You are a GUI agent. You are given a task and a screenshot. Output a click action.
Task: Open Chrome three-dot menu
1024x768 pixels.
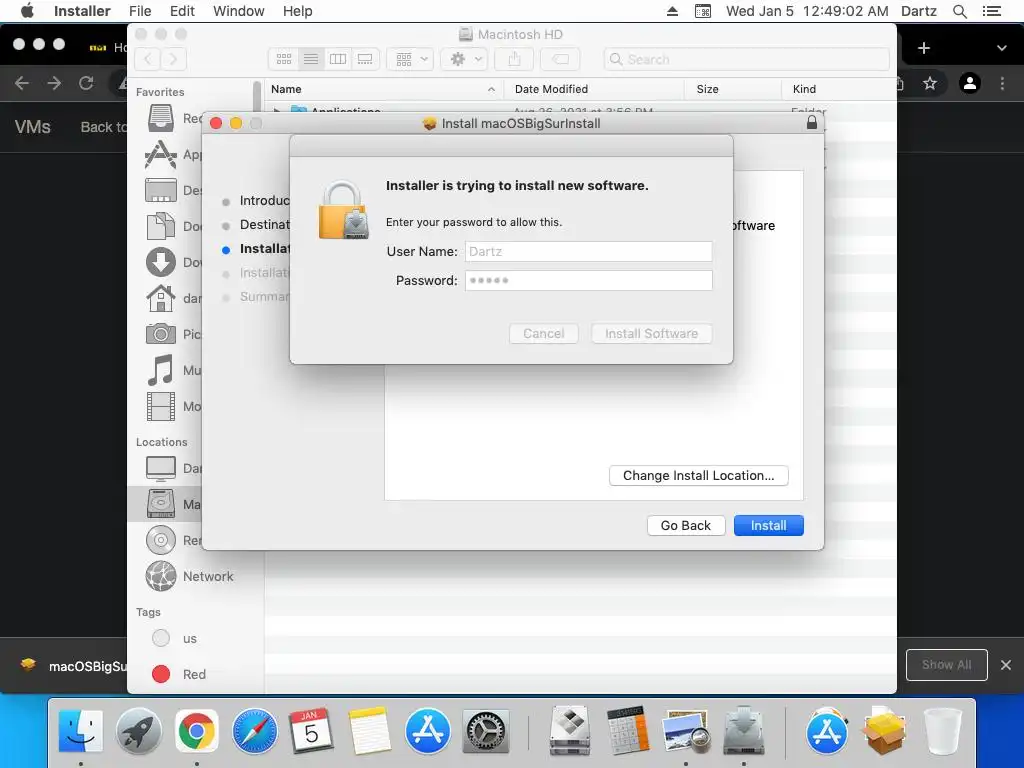click(1002, 83)
